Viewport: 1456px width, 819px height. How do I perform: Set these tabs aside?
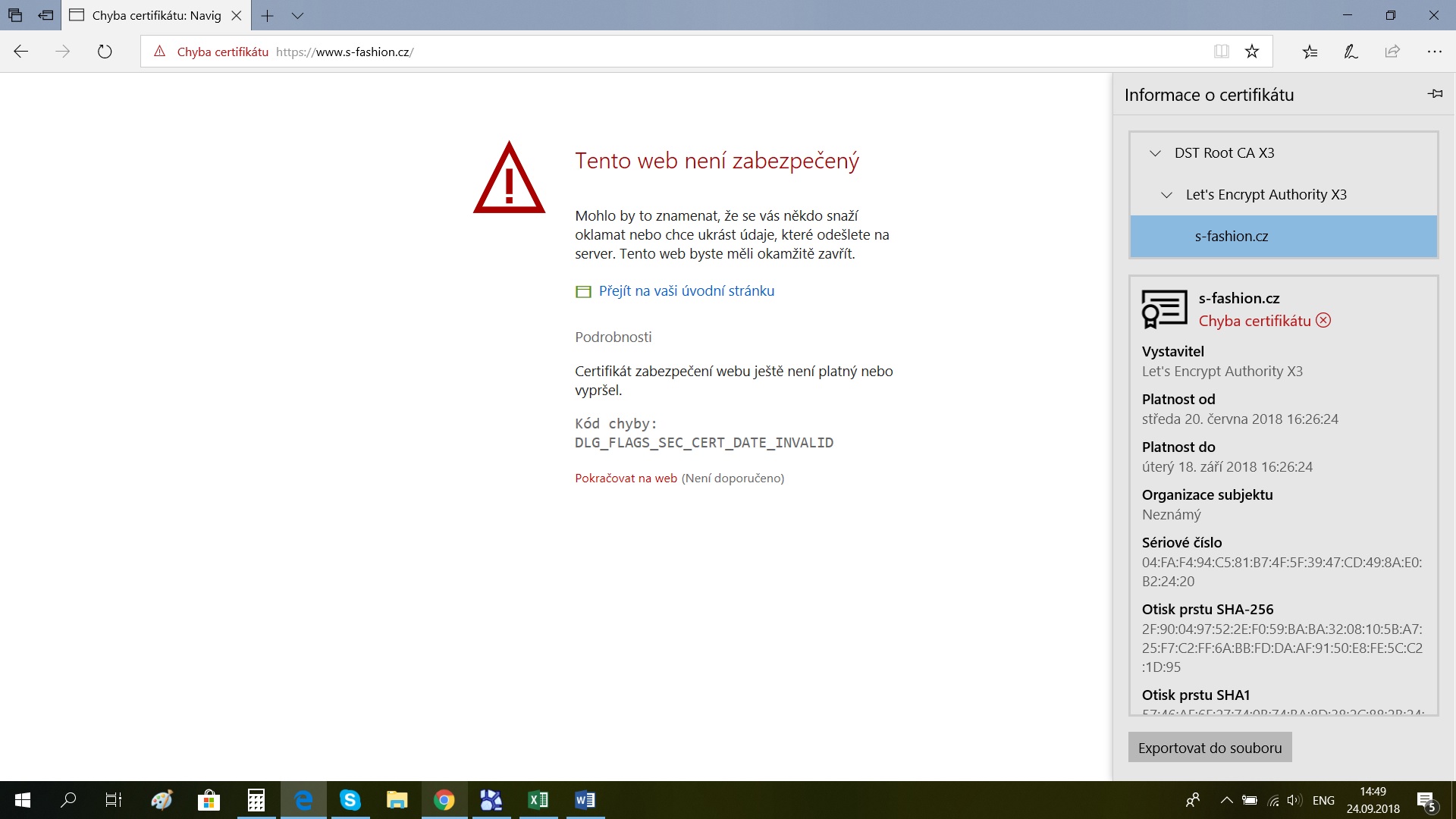click(46, 15)
